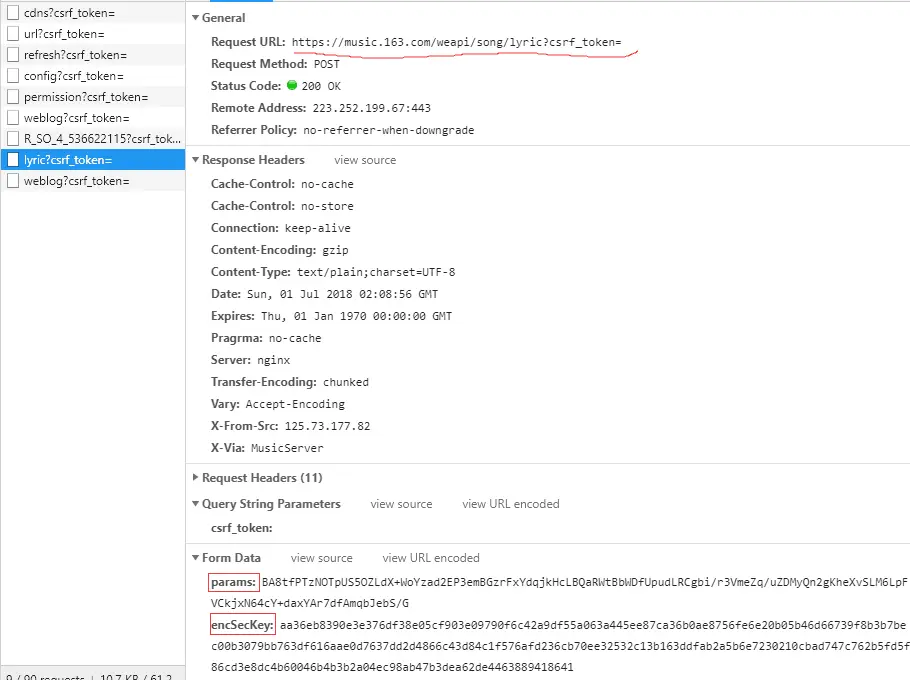This screenshot has width=910, height=680.
Task: Click view URL encoded for Query String Parameters
Action: click(x=511, y=504)
